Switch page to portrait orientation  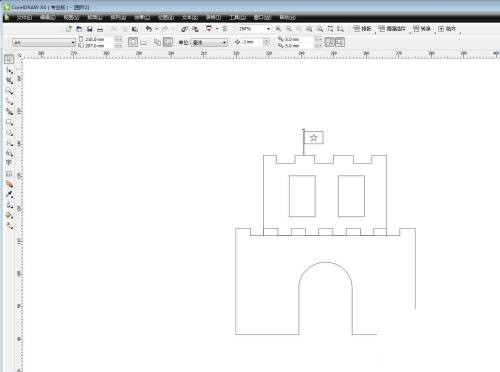pos(133,42)
